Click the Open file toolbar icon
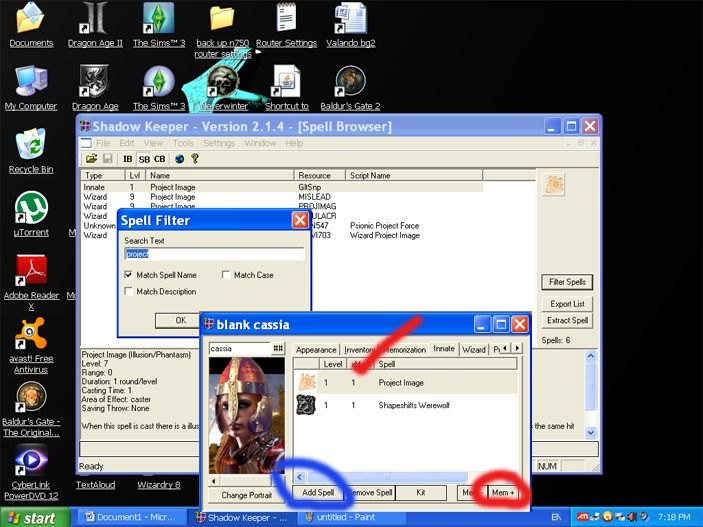Viewport: 703px width, 527px height. pos(91,158)
